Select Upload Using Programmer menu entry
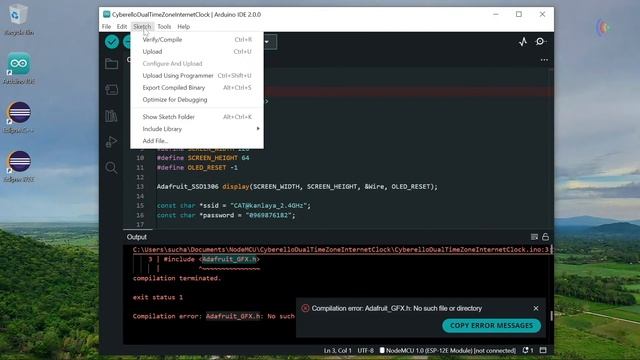The width and height of the screenshot is (640, 360). tap(197, 76)
